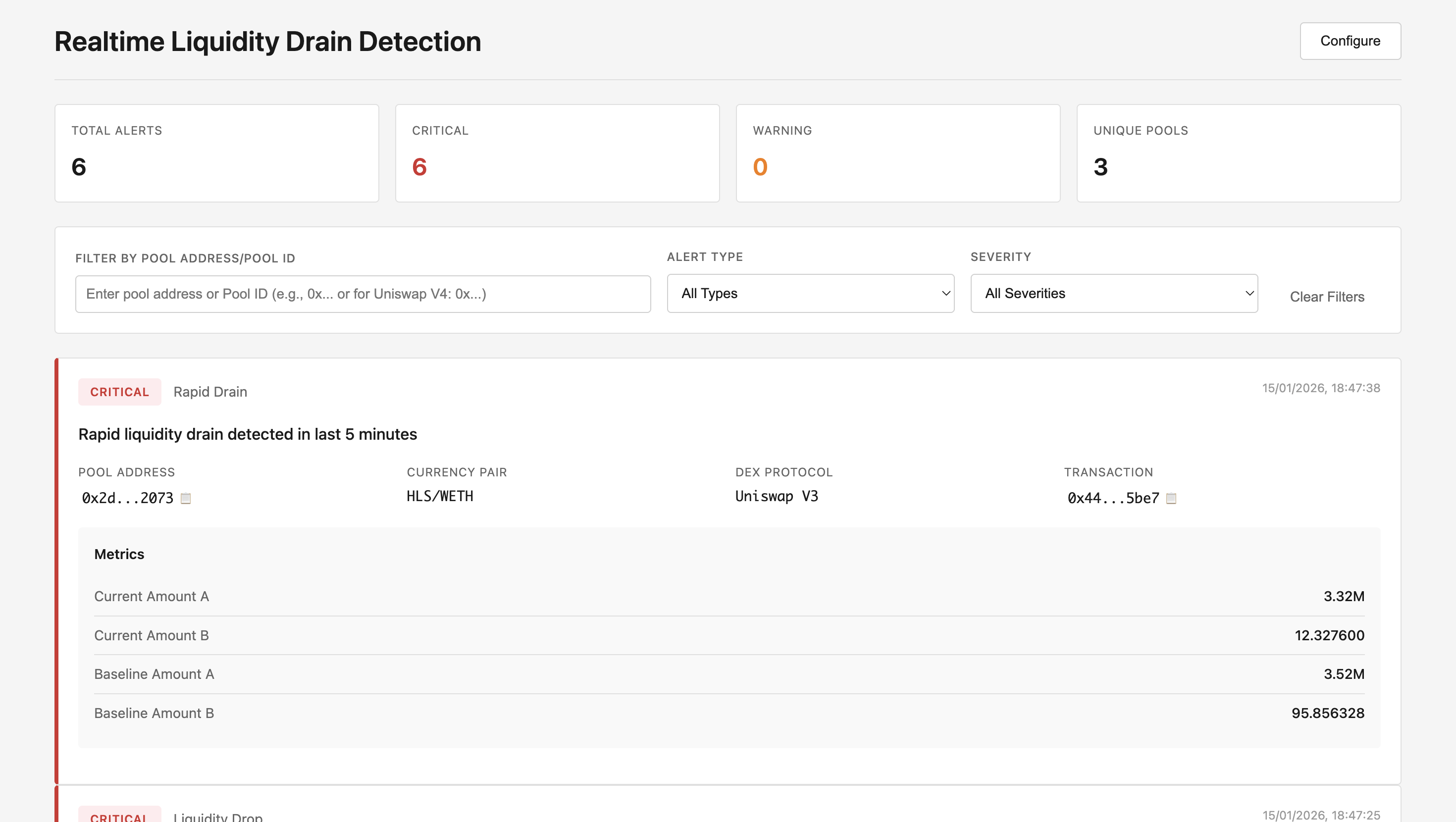1456x822 pixels.
Task: Click the alert timestamp 18:47:38
Action: pyautogui.click(x=1321, y=388)
